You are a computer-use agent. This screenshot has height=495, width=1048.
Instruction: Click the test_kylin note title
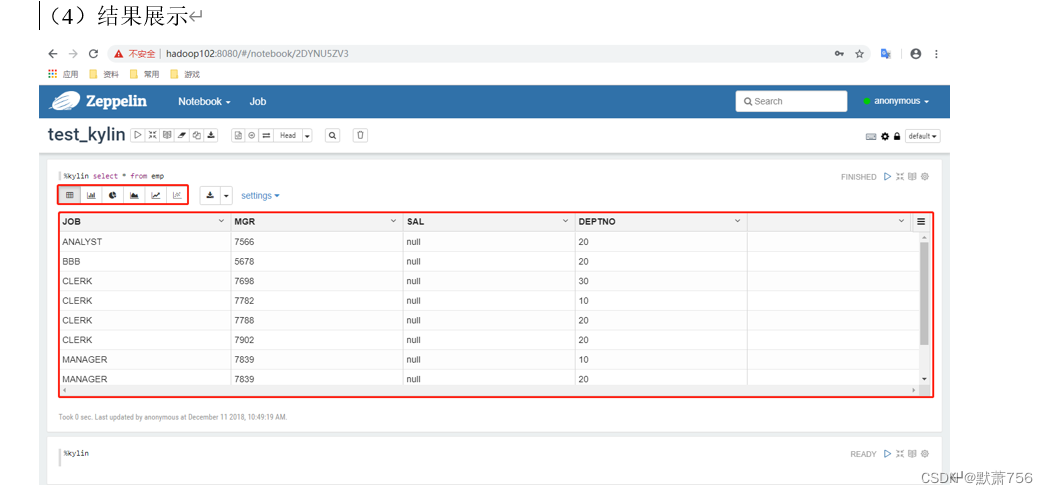click(86, 134)
